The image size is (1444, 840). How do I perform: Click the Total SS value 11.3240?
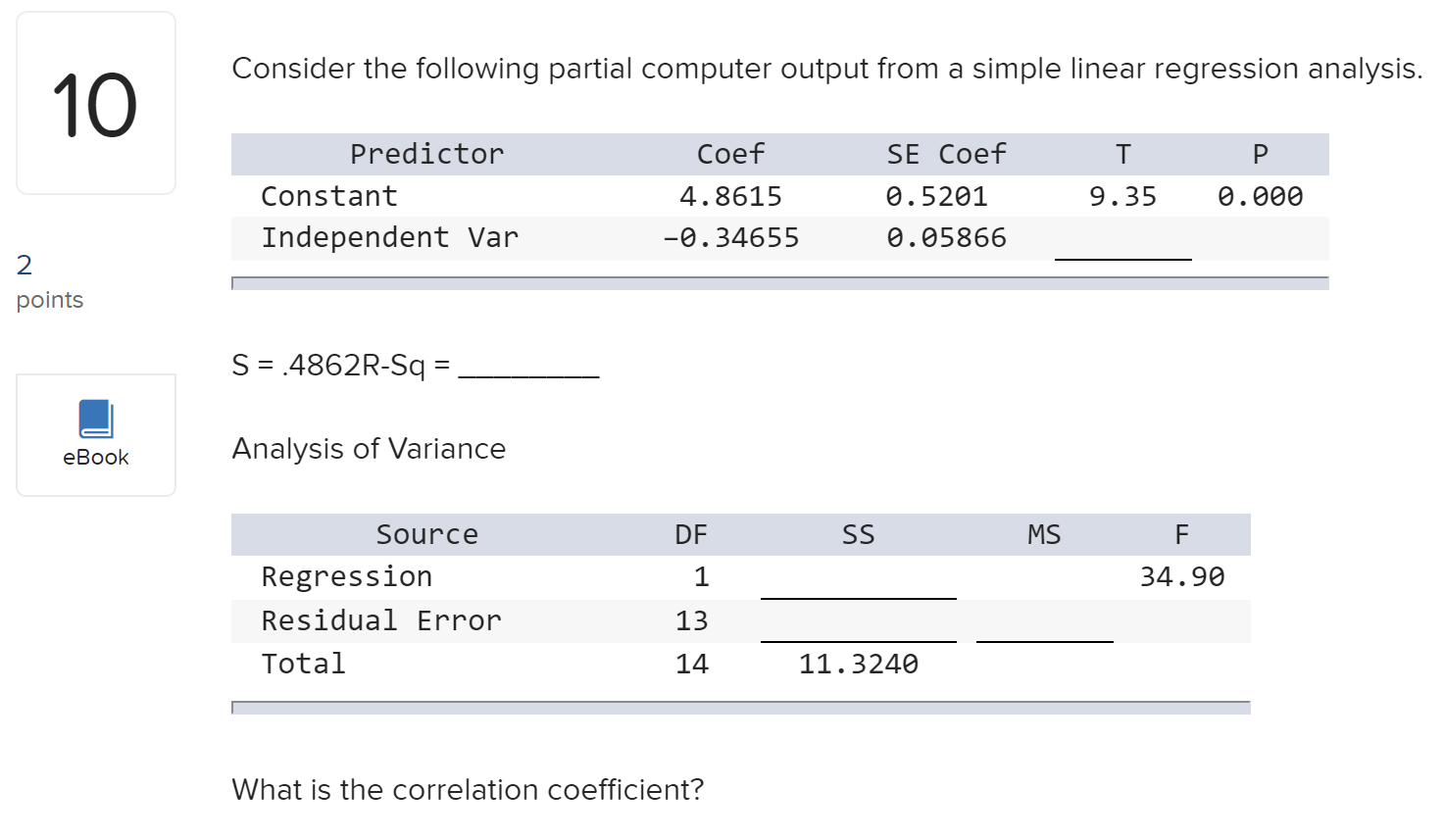coord(859,665)
